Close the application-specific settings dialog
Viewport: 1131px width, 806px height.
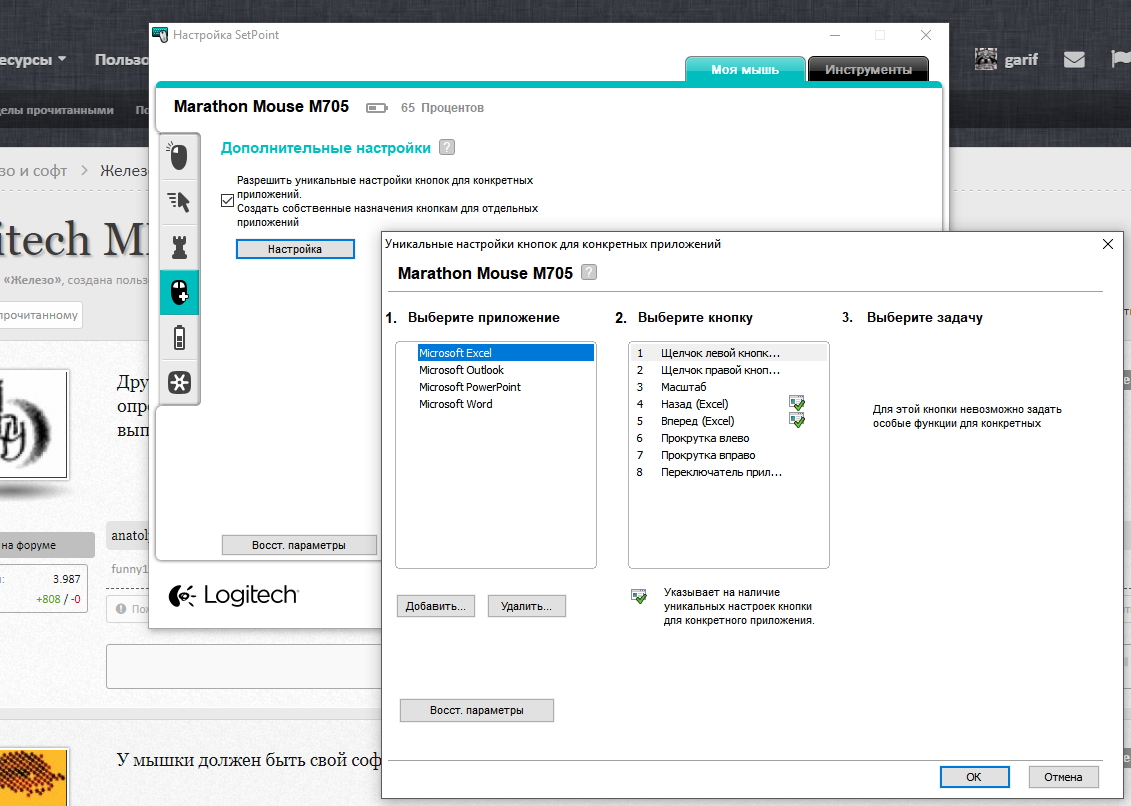pyautogui.click(x=1108, y=244)
